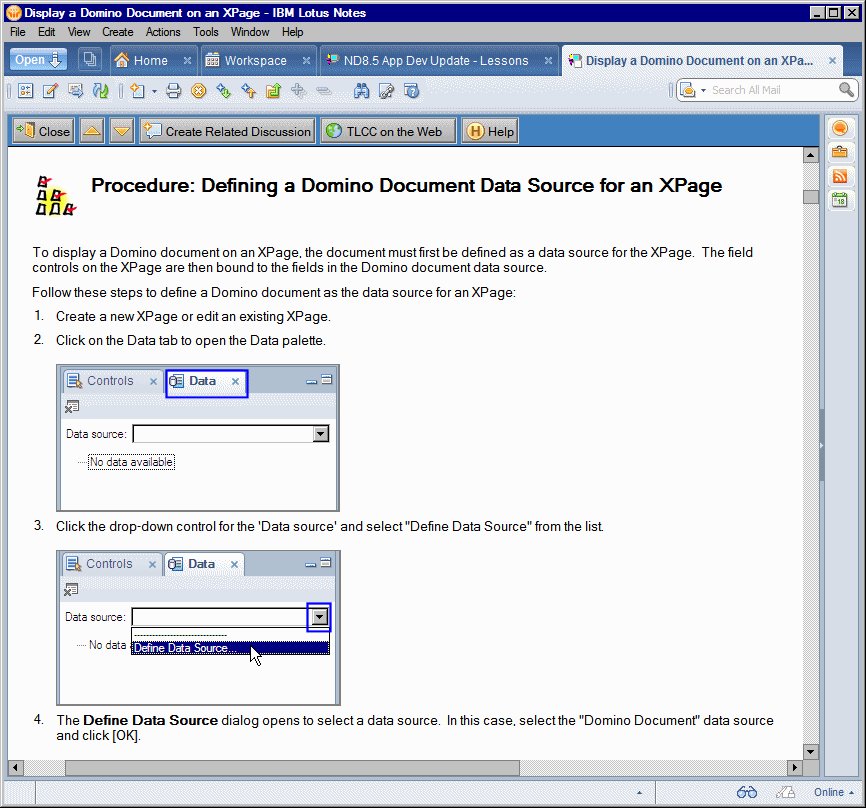This screenshot has height=808, width=866.
Task: Expand the Open button's dropdown arrow
Action: tap(55, 60)
